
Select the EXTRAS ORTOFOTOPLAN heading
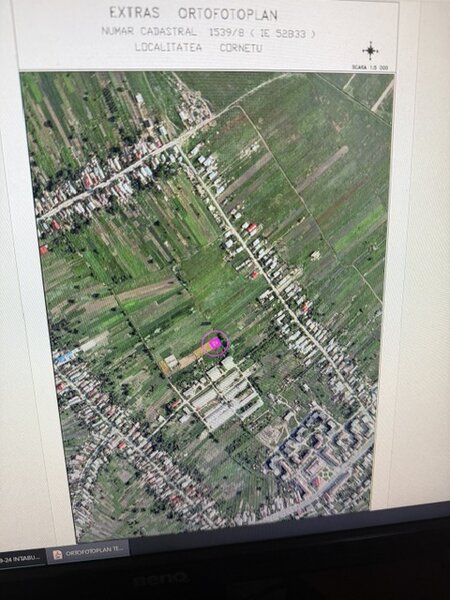[x=194, y=13]
